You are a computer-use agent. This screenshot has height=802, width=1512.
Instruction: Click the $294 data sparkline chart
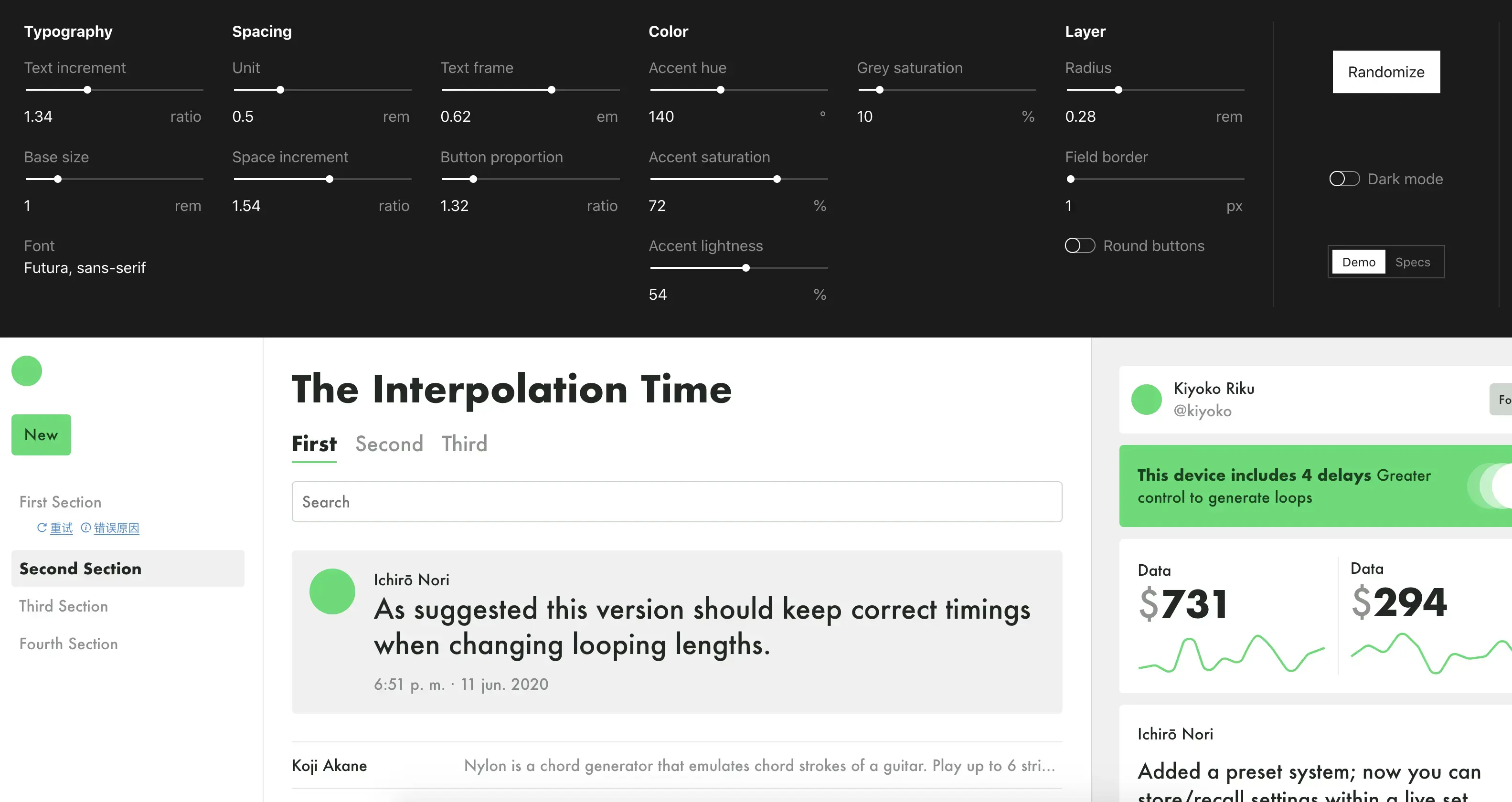(x=1431, y=653)
